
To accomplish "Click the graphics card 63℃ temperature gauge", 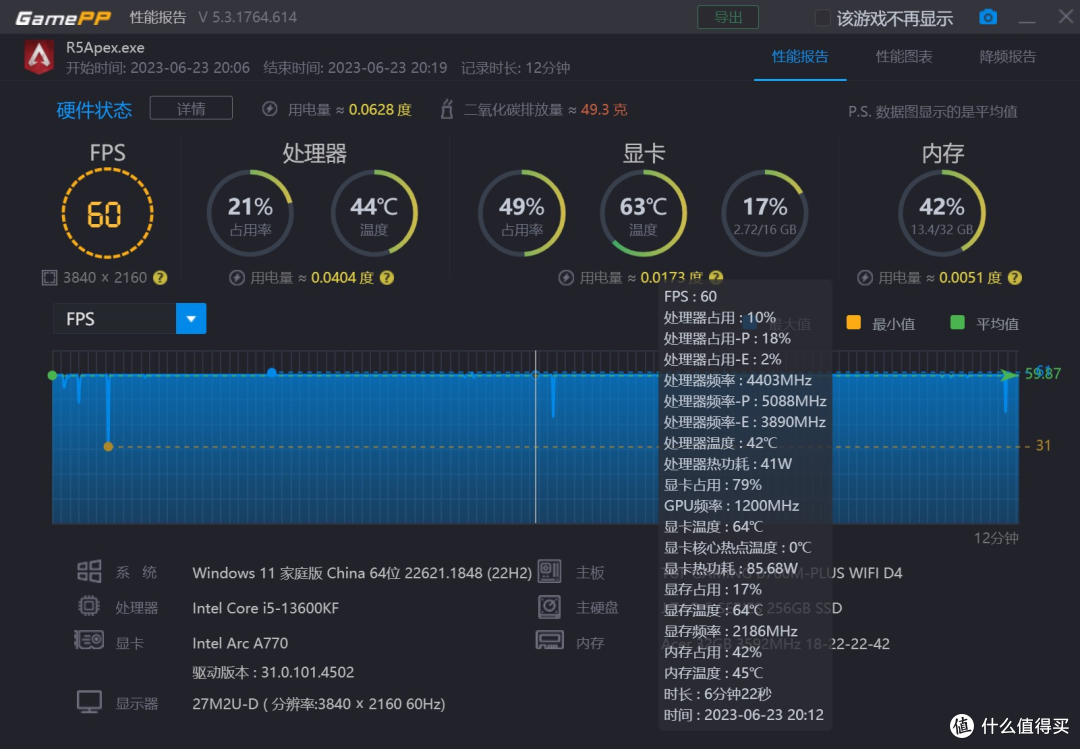I will click(x=643, y=213).
